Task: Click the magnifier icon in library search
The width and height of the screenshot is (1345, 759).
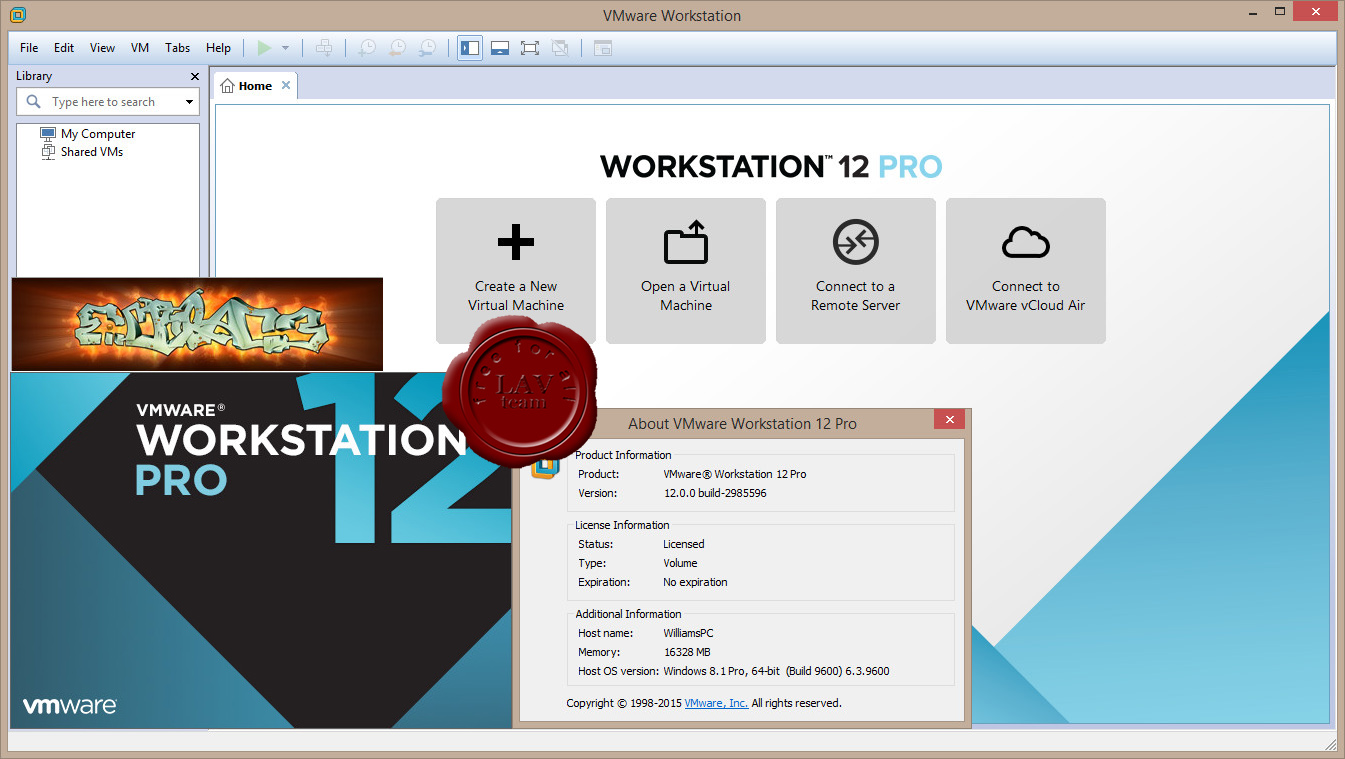Action: pyautogui.click(x=34, y=102)
